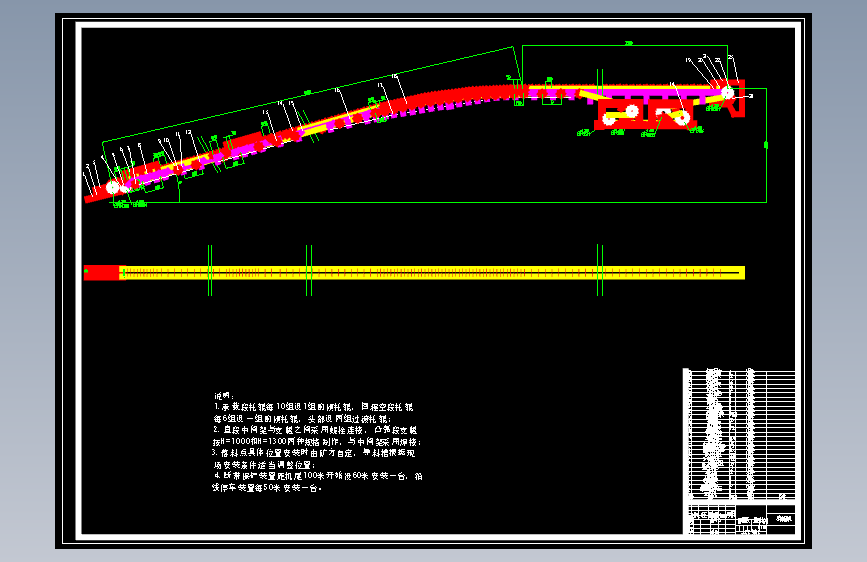Viewport: 867px width, 562px height.
Task: Pick the white tail pulley circle in the elevation view
Action: (112, 188)
